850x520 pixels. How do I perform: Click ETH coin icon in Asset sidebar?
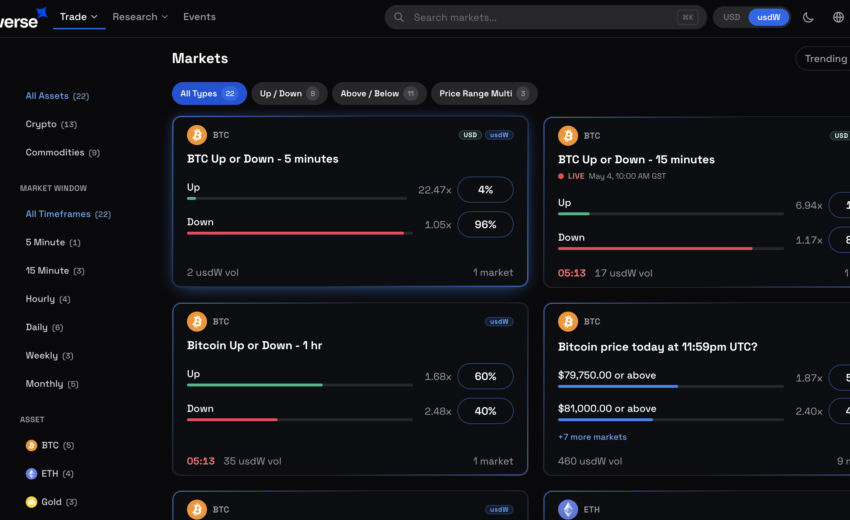pyautogui.click(x=31, y=473)
